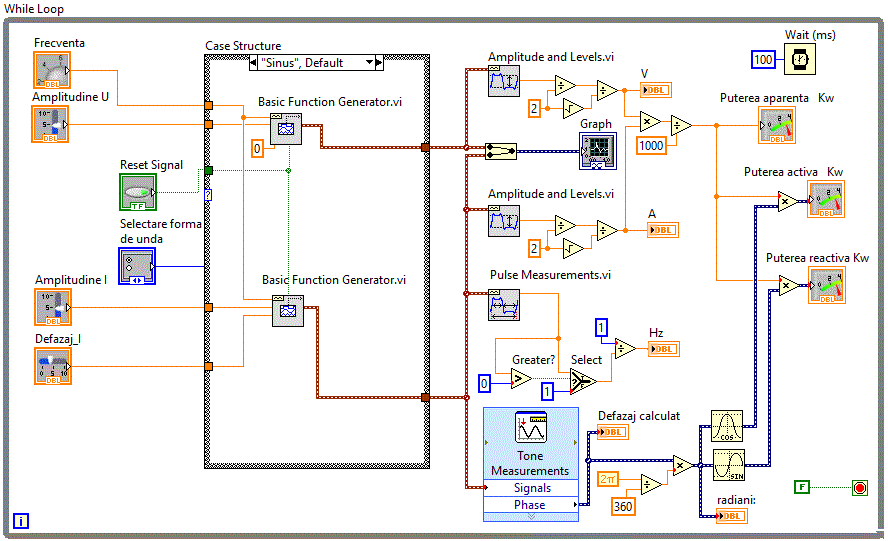Screen dimensions: 888x541
Task: Open the case selector dropdown arrow
Action: (370, 63)
